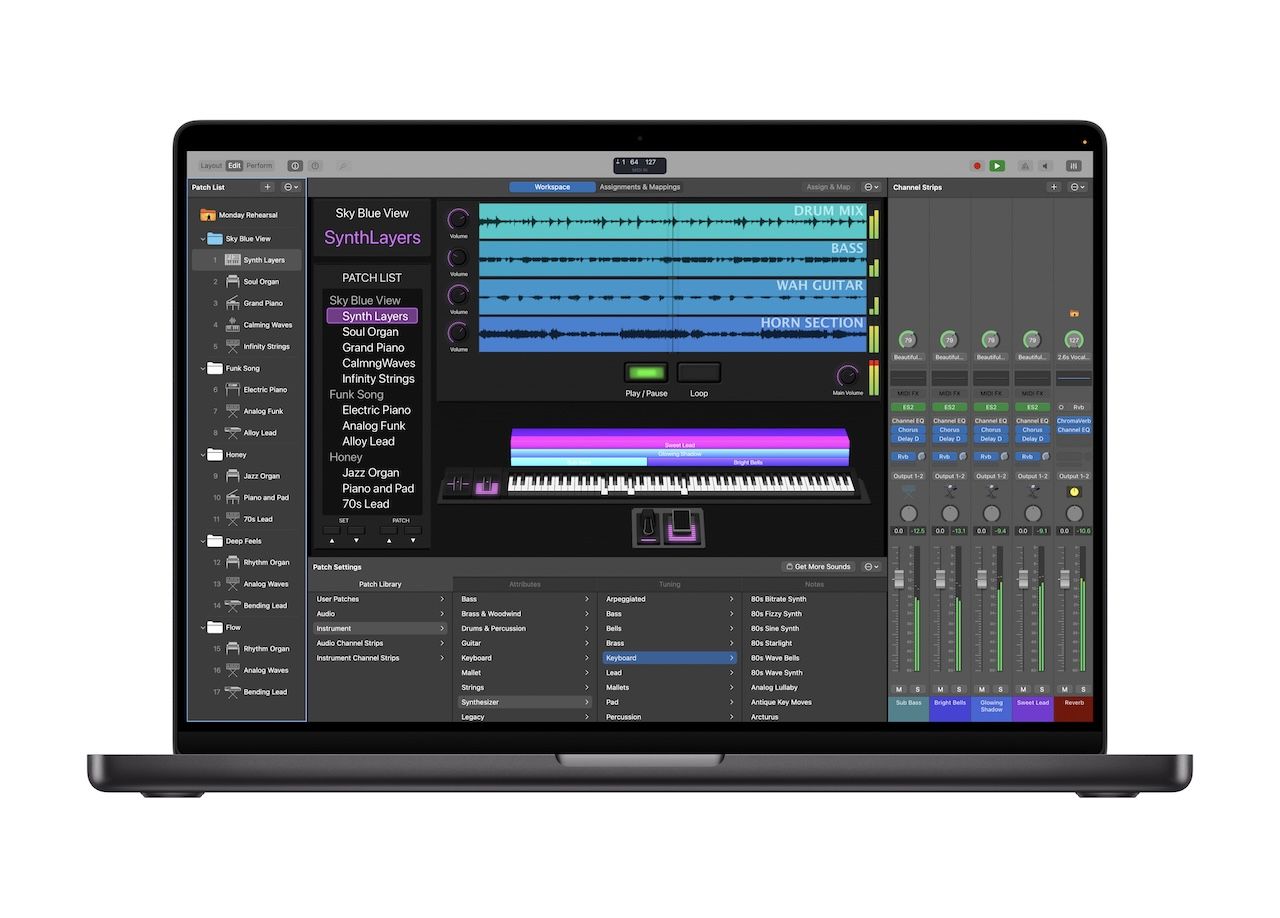Select the Calming Waves patch icon
Image resolution: width=1280 pixels, height=918 pixels.
(x=232, y=325)
